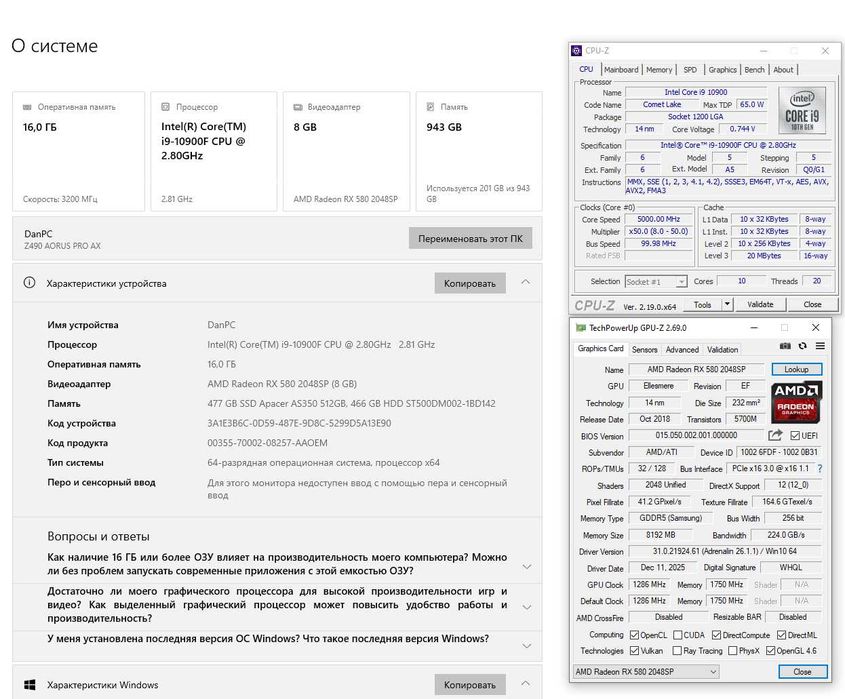Switch to the Memory tab in CPU-Z
Screen dimensions: 845x699
[x=659, y=70]
